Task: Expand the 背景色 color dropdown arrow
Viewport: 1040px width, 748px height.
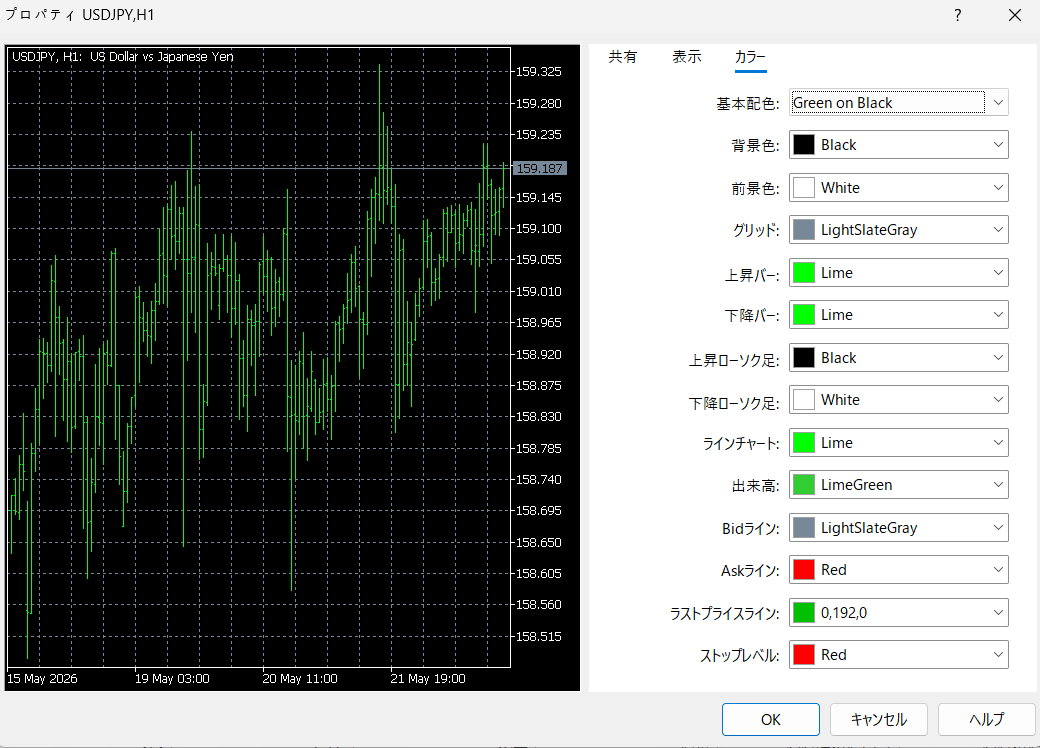Action: click(998, 145)
